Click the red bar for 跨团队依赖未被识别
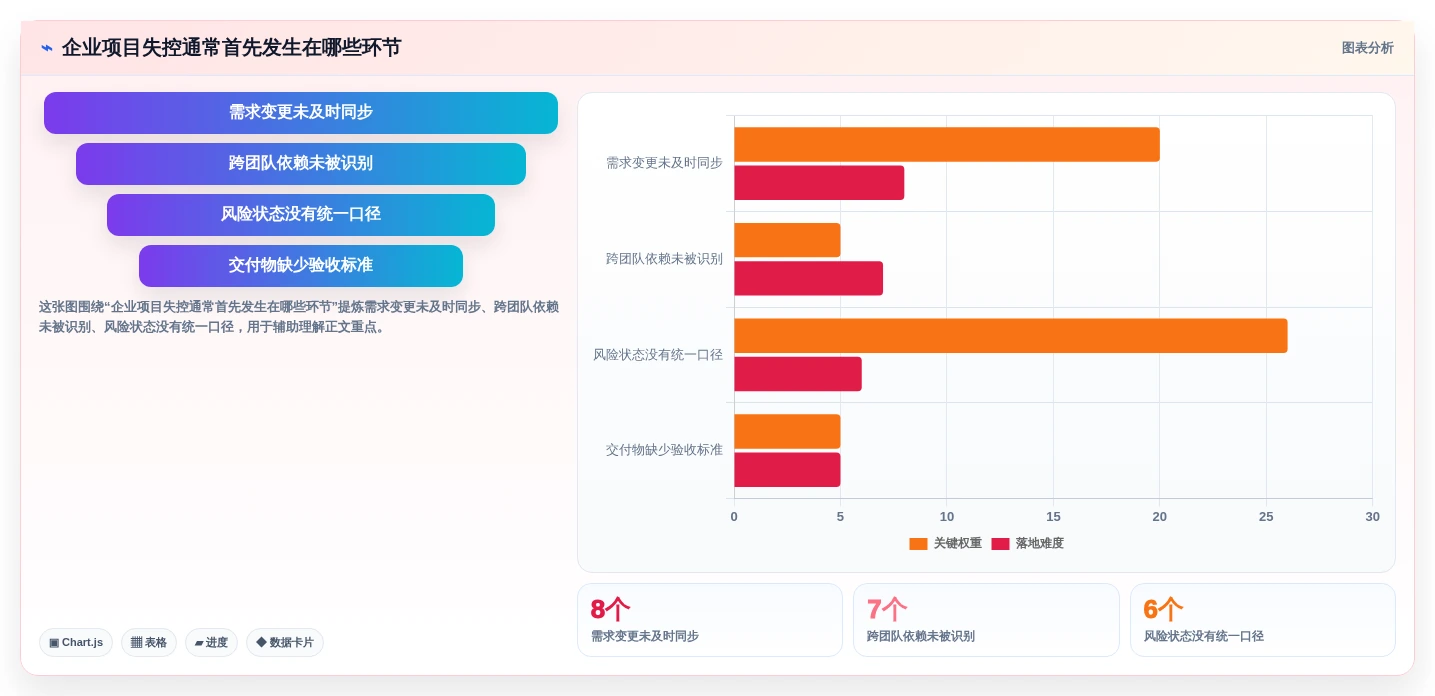 click(x=808, y=278)
